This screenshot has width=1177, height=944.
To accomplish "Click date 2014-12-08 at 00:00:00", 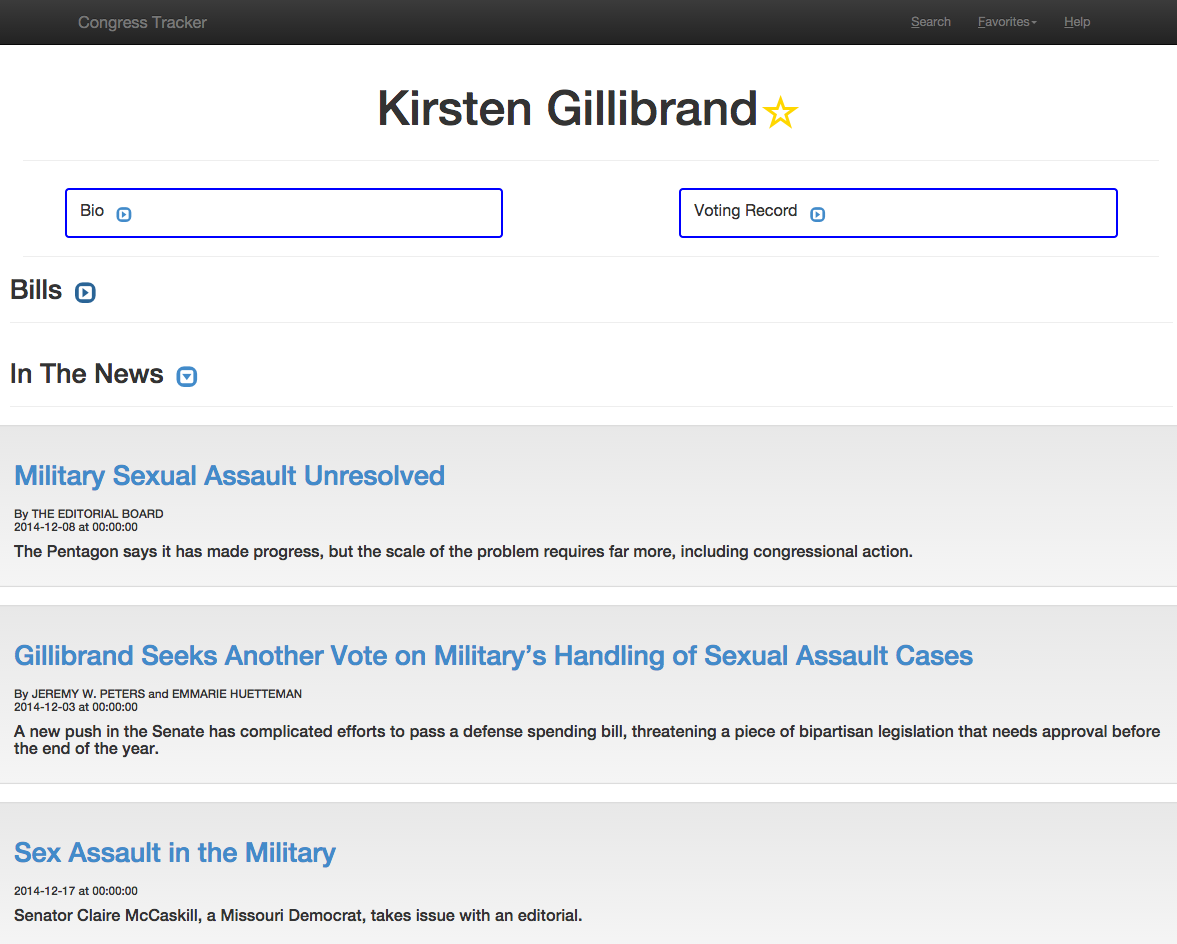I will coord(76,528).
